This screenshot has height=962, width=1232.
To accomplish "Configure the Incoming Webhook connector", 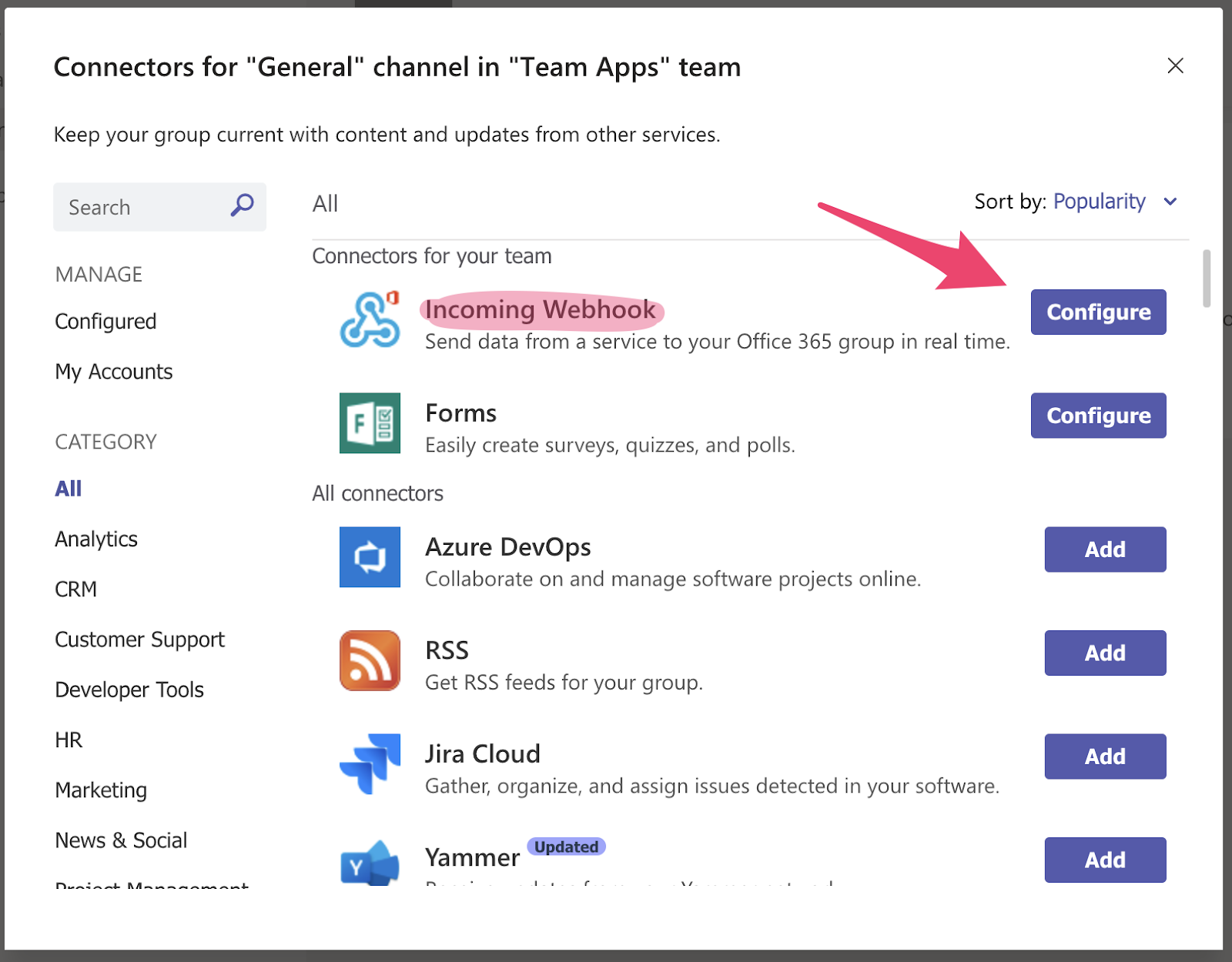I will [x=1099, y=312].
